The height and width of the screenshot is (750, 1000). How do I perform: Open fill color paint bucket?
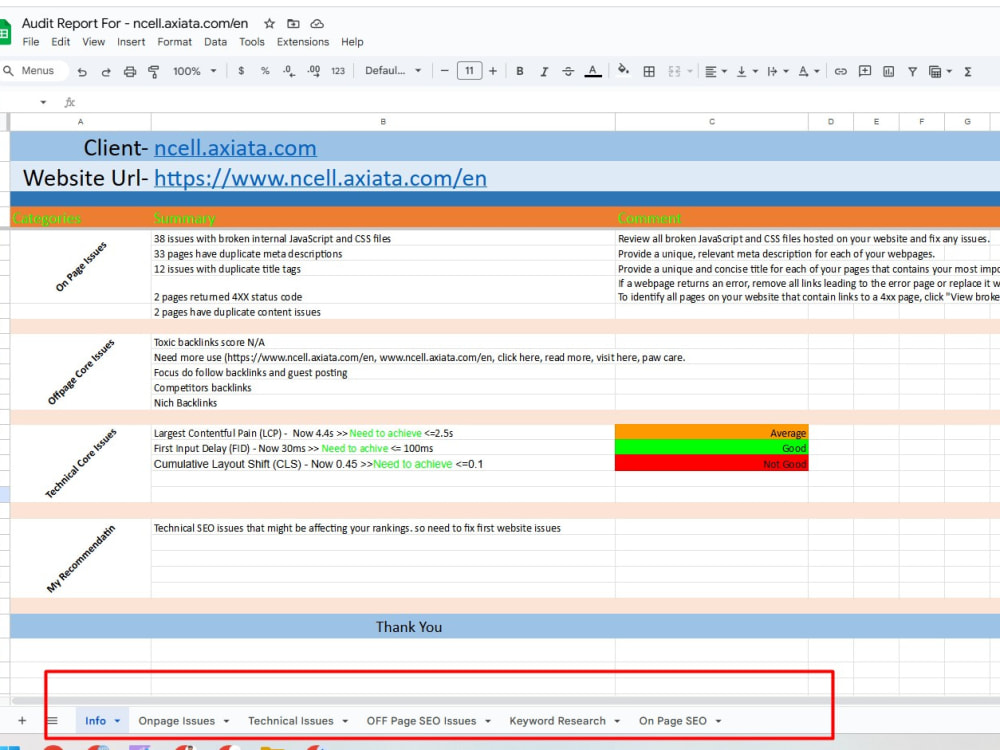(x=624, y=70)
